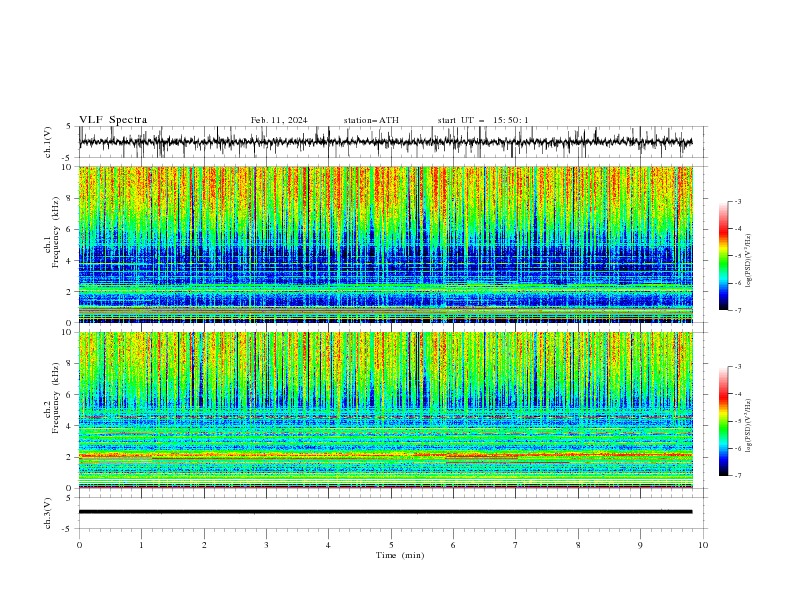The image size is (792, 612).
Task: Click the "5" tick on ch.1(V) axis
Action: pyautogui.click(x=69, y=127)
